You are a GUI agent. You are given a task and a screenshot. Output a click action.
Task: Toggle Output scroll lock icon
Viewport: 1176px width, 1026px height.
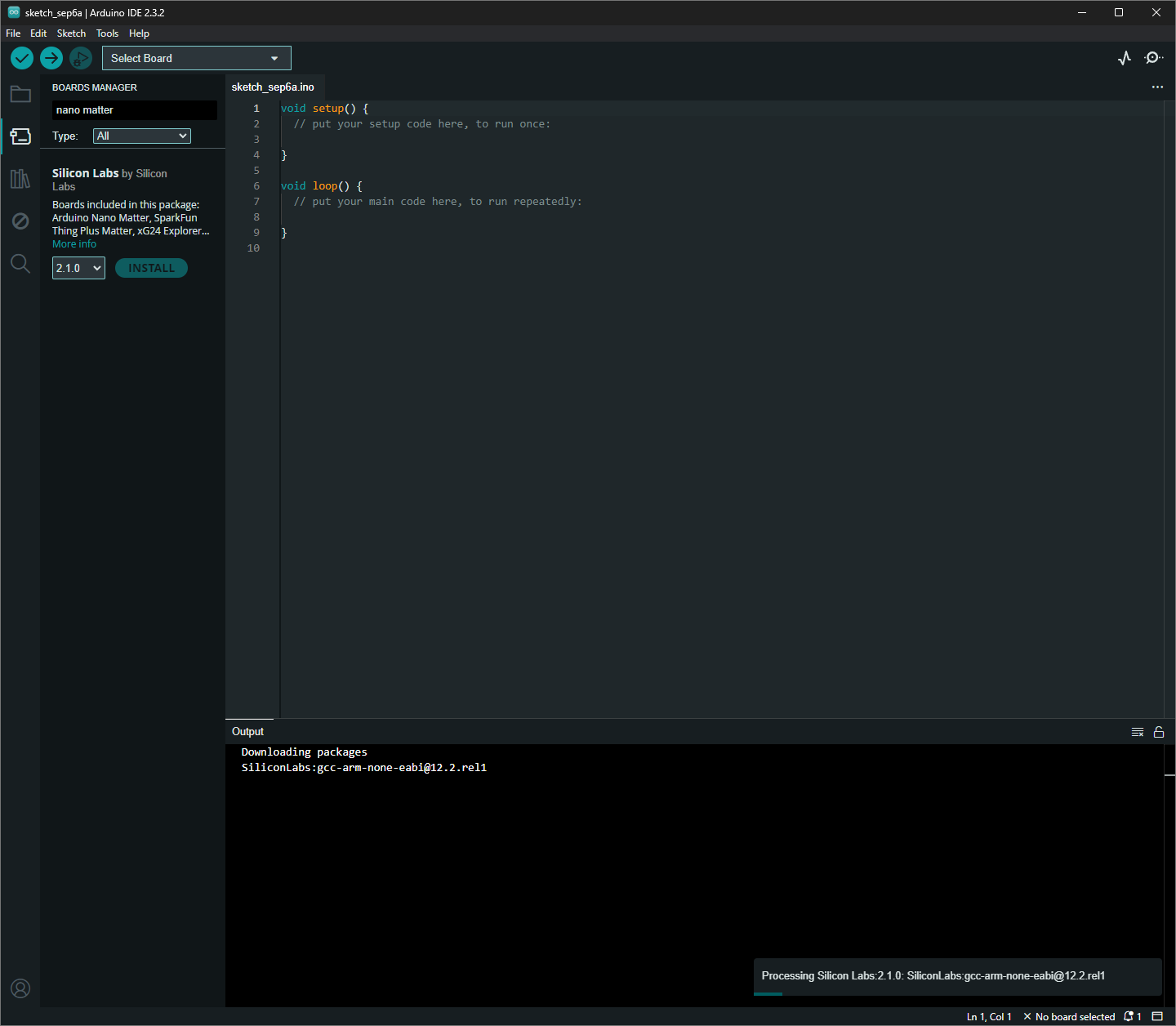[1159, 732]
